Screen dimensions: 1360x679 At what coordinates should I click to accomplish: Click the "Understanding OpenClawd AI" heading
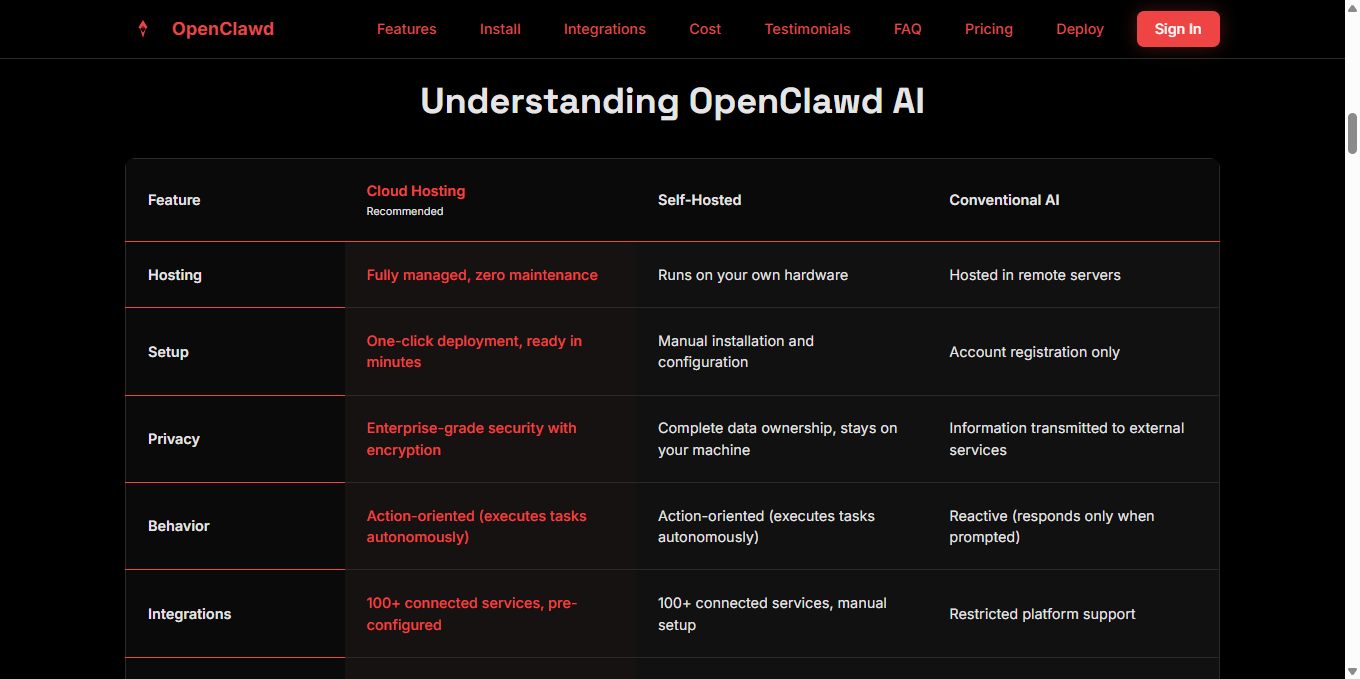click(x=672, y=102)
